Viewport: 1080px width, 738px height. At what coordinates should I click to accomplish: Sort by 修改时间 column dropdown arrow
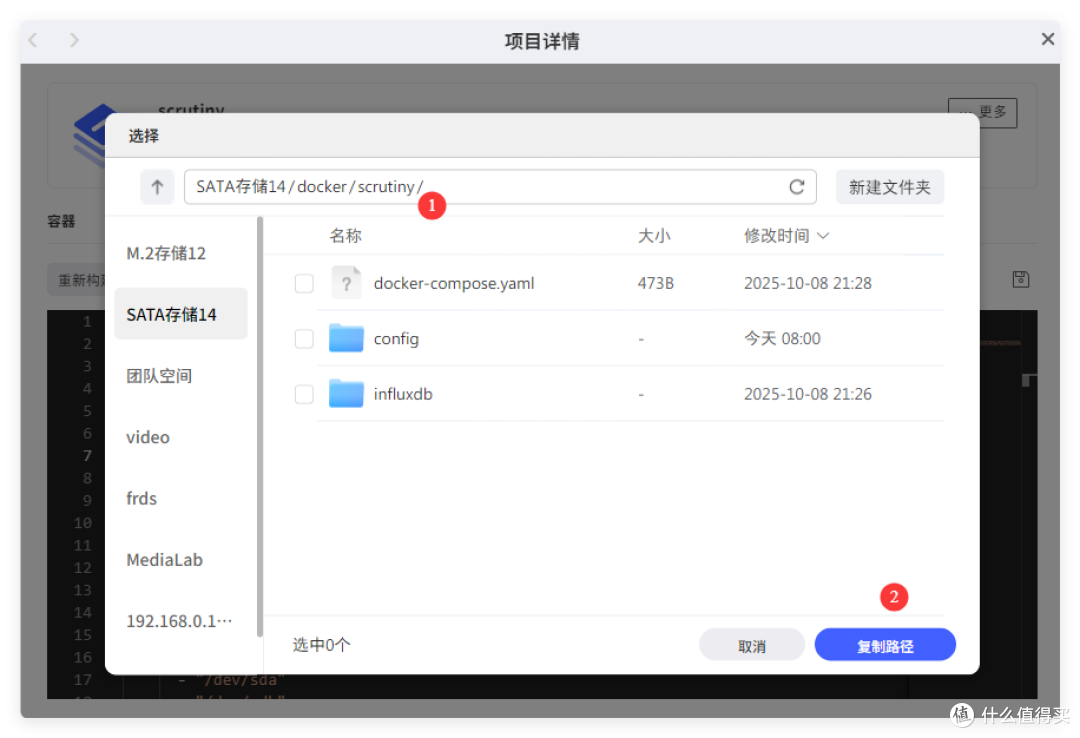click(823, 236)
